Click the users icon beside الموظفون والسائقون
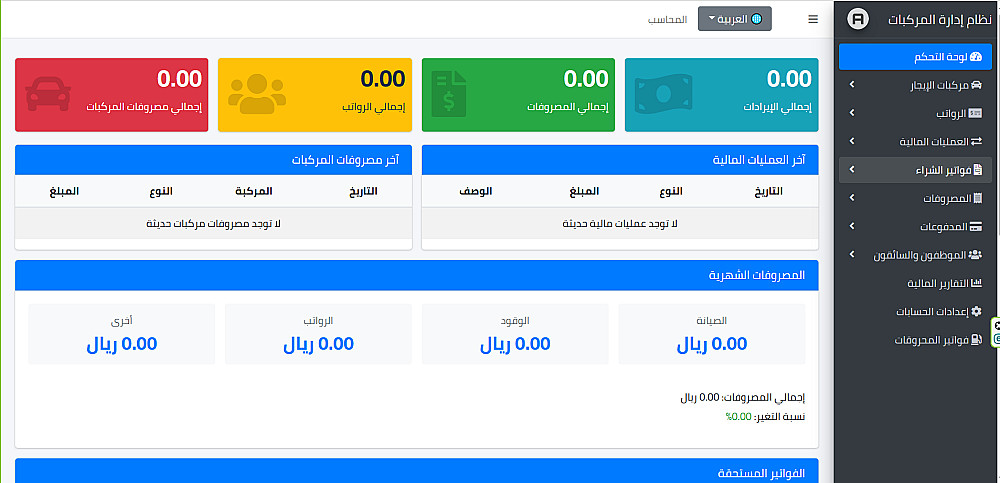1000x483 pixels. point(976,255)
